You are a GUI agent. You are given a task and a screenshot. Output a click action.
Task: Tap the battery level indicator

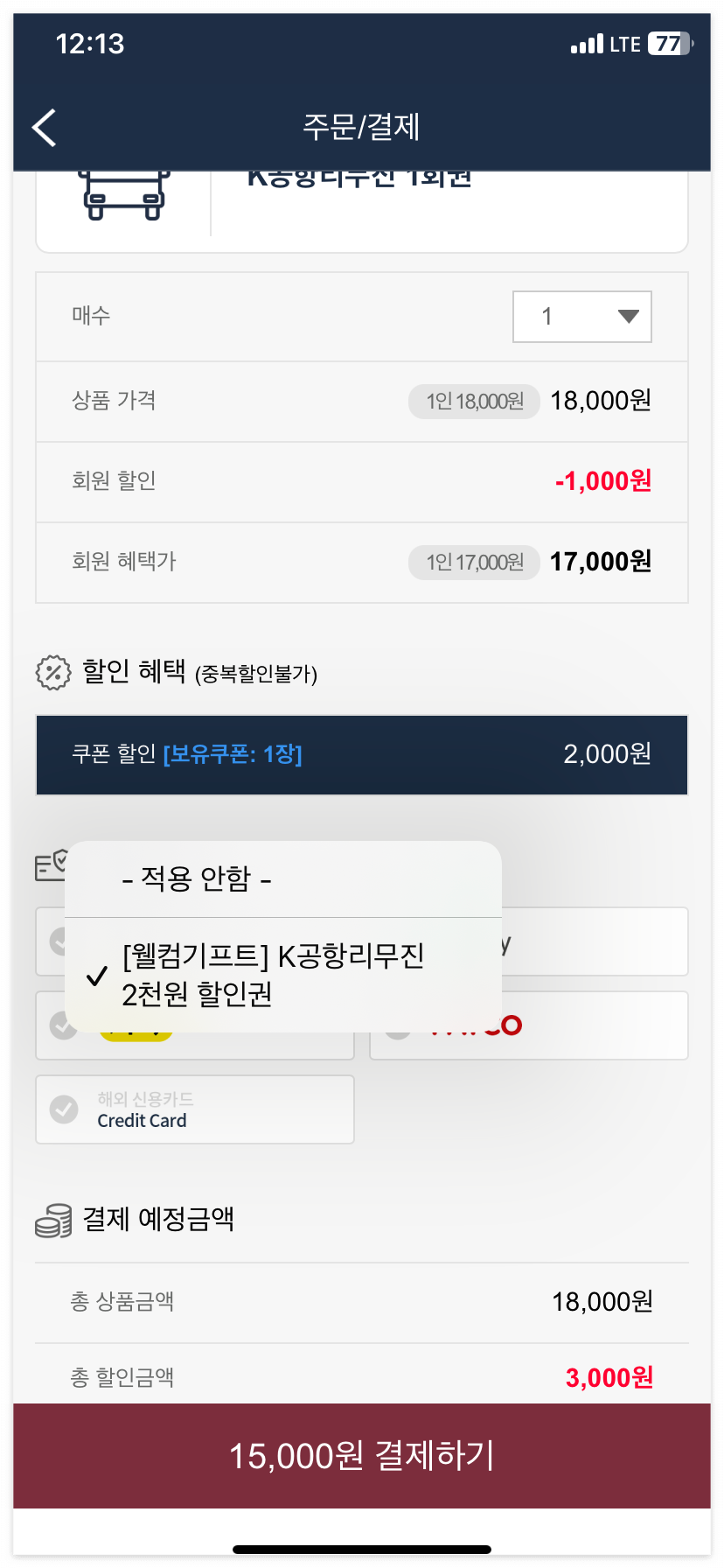pos(671,44)
